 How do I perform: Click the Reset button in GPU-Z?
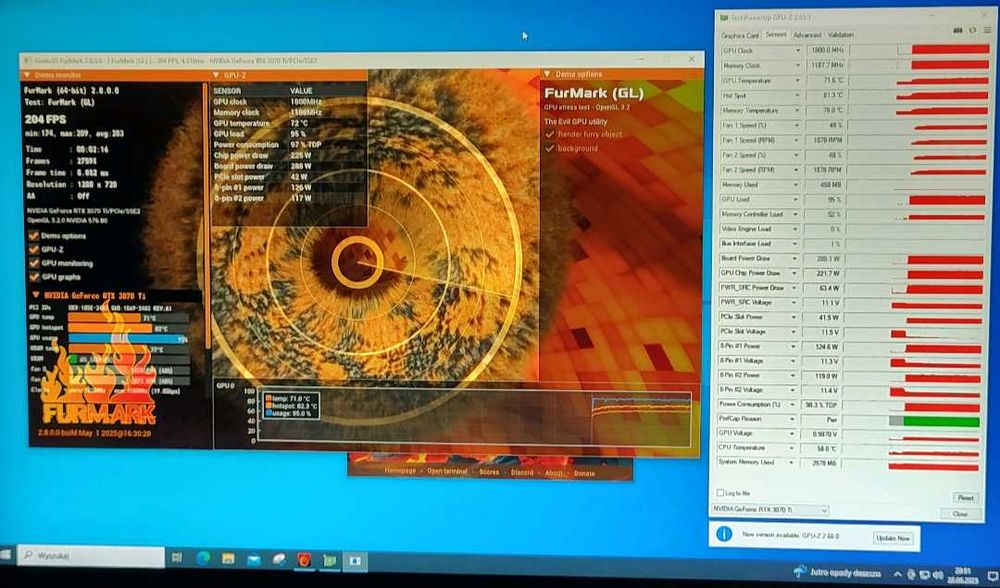click(x=966, y=497)
